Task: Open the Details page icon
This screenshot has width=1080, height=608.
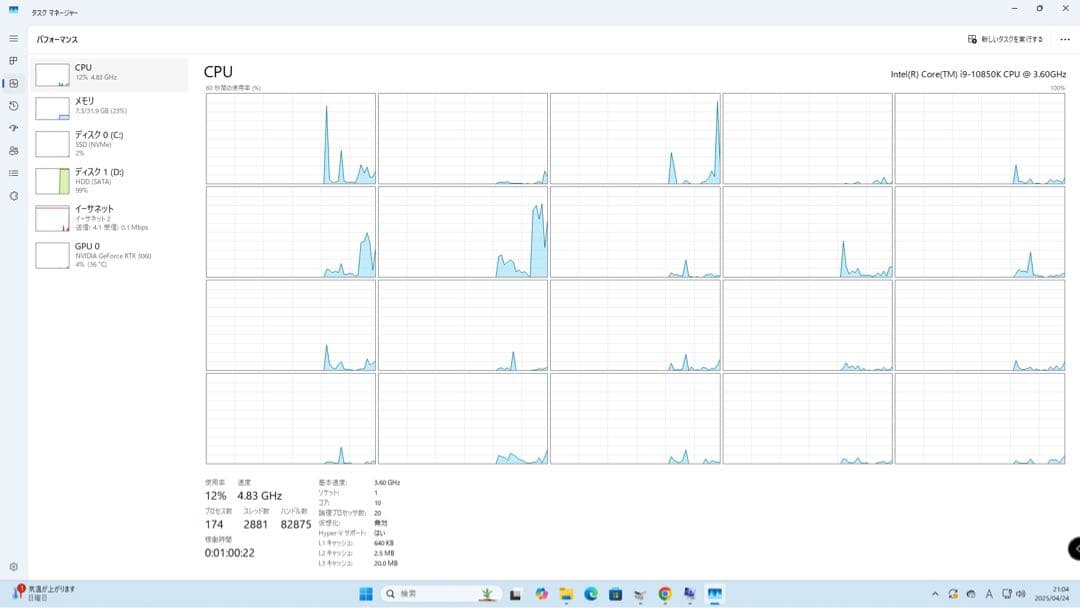Action: click(13, 172)
